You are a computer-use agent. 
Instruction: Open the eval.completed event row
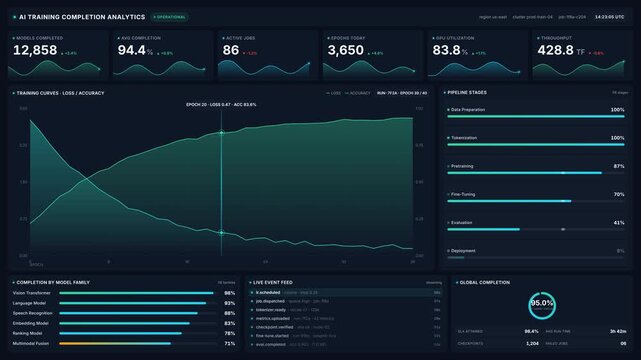[x=345, y=344]
